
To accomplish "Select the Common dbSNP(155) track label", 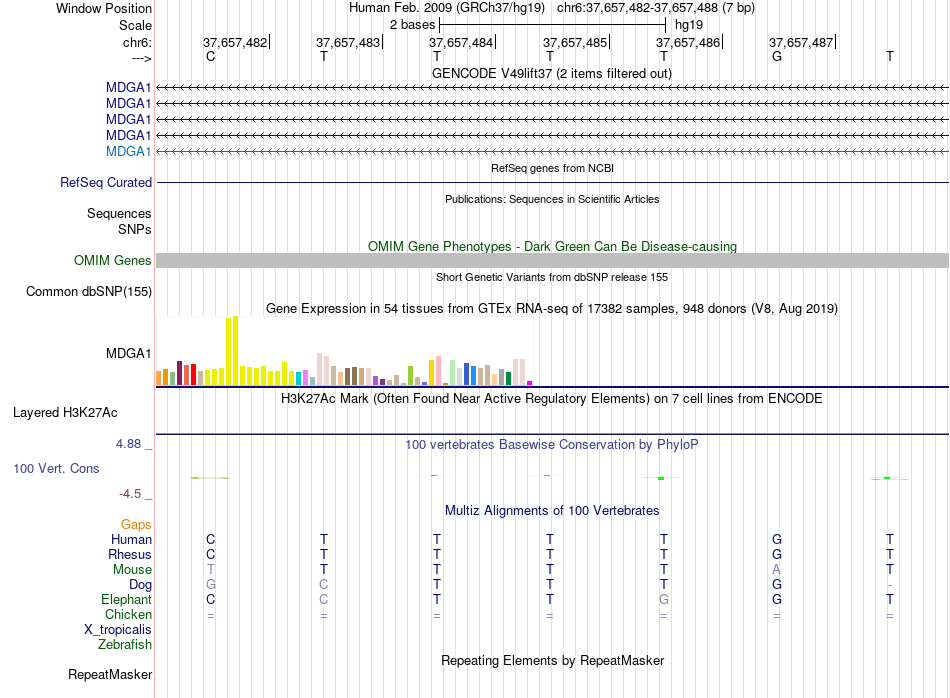I will (x=89, y=291).
